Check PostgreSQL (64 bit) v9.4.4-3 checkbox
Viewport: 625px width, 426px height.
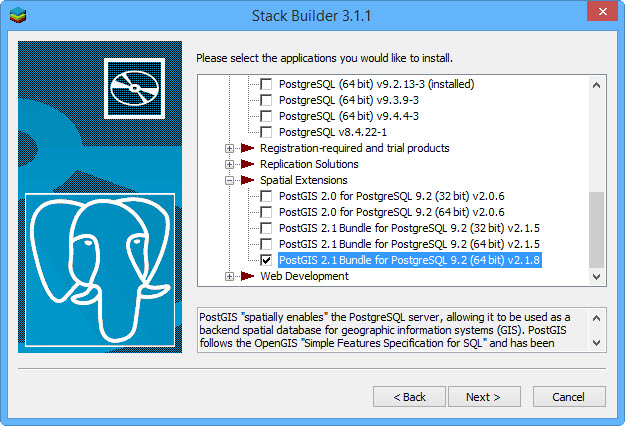point(266,116)
